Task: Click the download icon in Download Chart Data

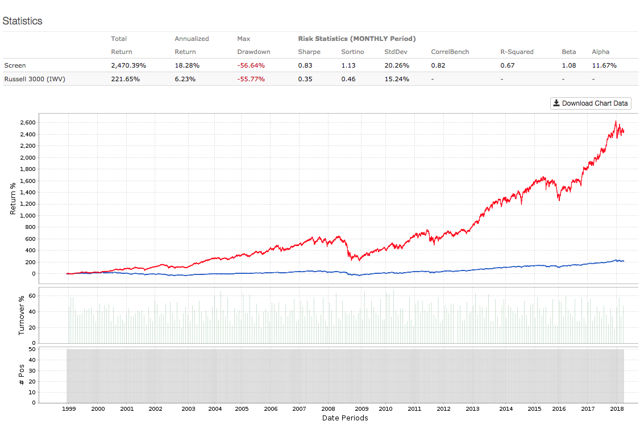Action: 556,103
